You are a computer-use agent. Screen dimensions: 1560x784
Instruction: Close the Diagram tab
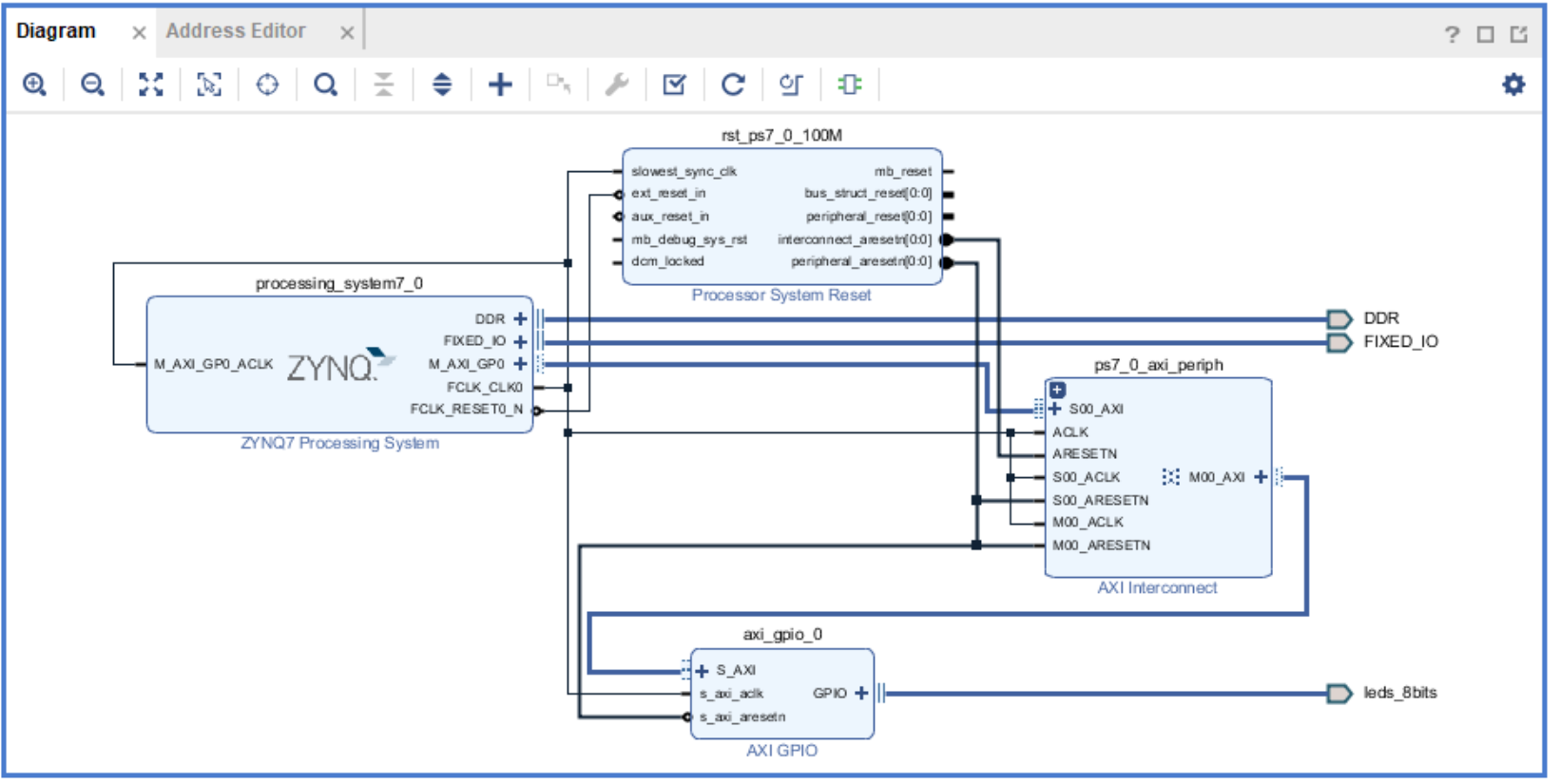pos(139,33)
